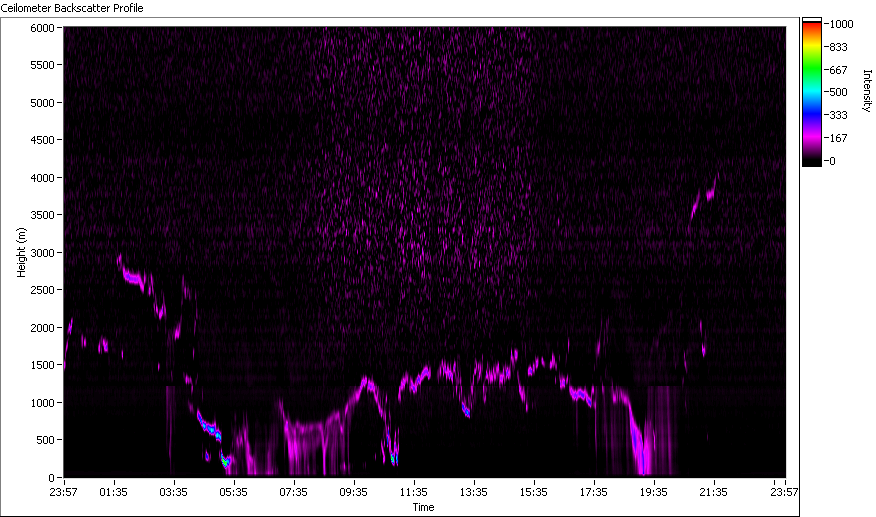Click the 2500 height axis value
Image resolution: width=876 pixels, height=517 pixels.
click(x=42, y=290)
